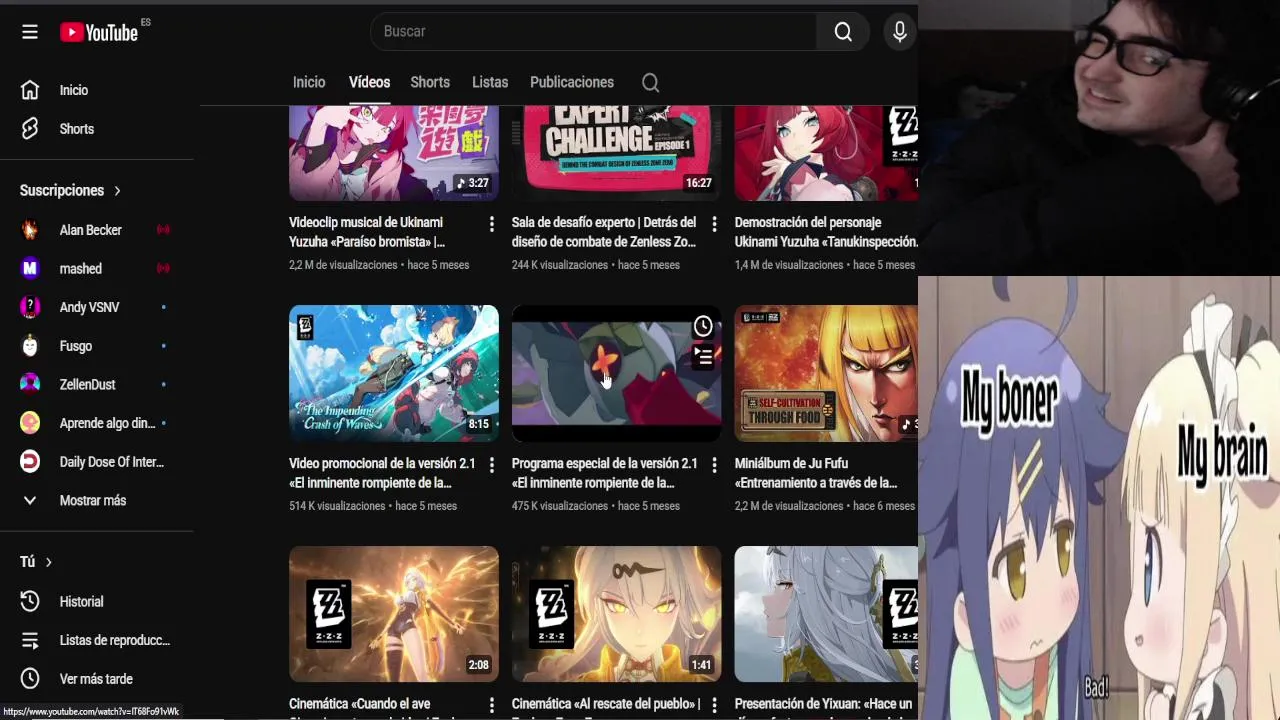Play the 3:27 Ukinami music thumbnail

click(x=394, y=153)
